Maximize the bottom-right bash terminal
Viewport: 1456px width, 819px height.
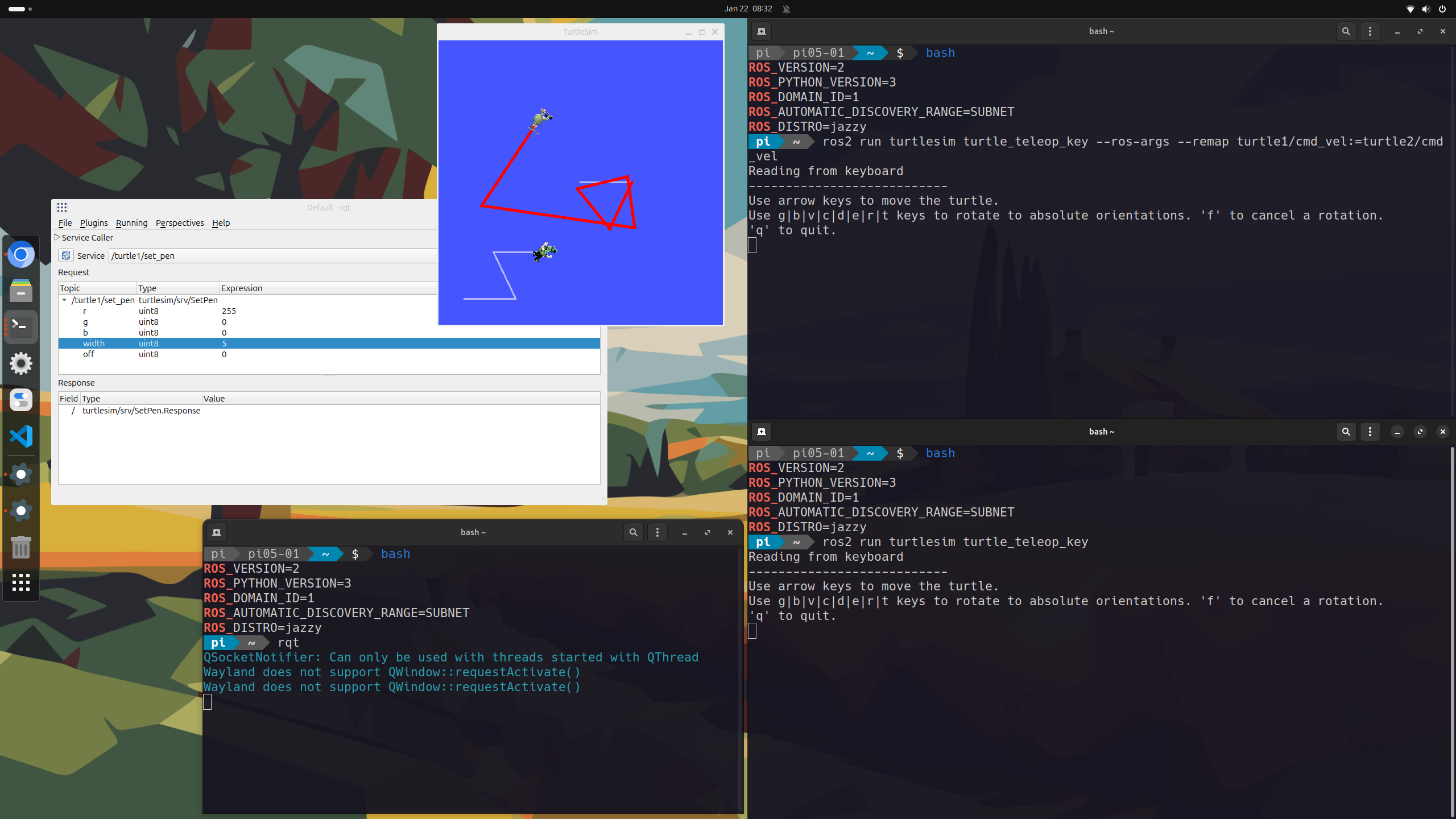coord(1420,432)
